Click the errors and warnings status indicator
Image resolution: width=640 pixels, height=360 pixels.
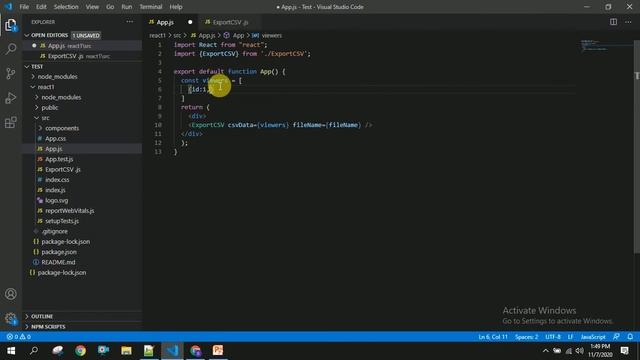coord(18,337)
